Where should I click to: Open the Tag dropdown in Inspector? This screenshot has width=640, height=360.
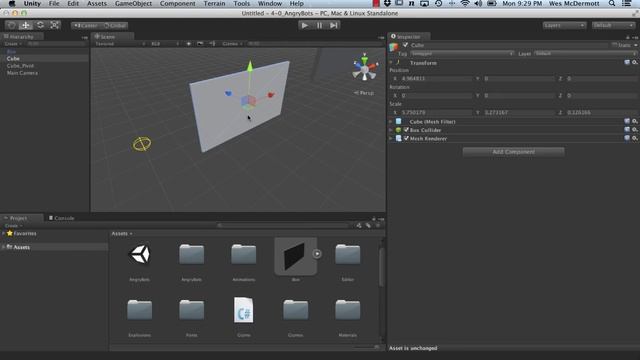click(461, 54)
